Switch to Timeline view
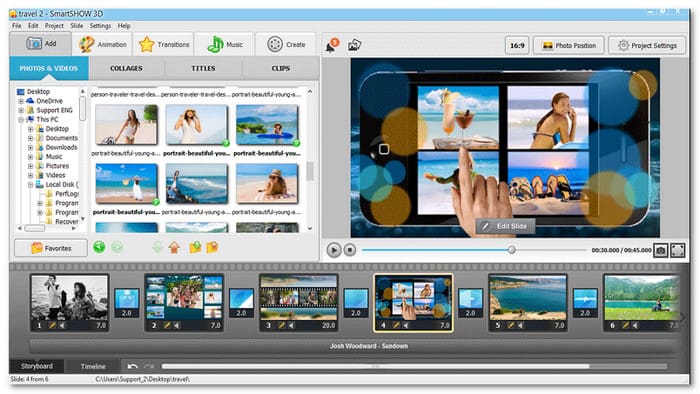This screenshot has height=394, width=700. (93, 366)
